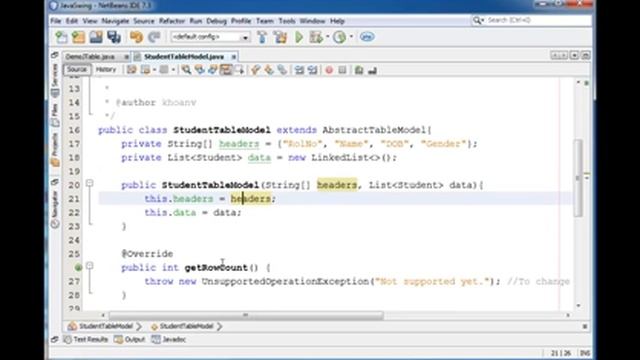
Task: Toggle Rectangular Selection mode icon
Action: (x=239, y=70)
